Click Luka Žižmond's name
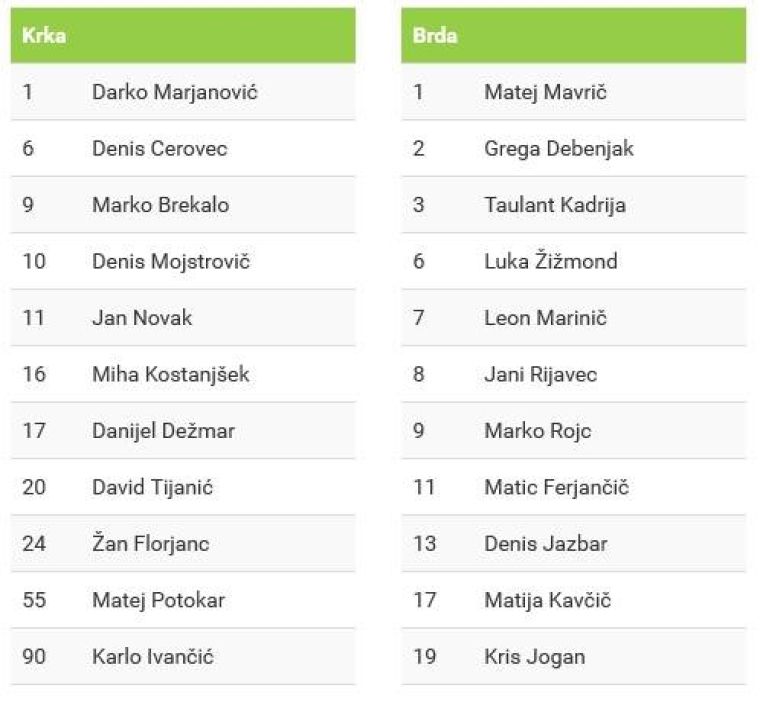The width and height of the screenshot is (760, 705). click(550, 262)
